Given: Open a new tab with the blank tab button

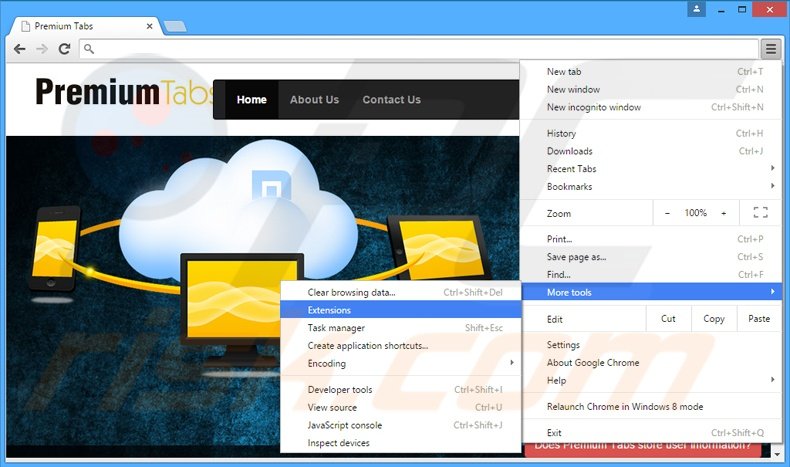Looking at the screenshot, I should click(175, 26).
